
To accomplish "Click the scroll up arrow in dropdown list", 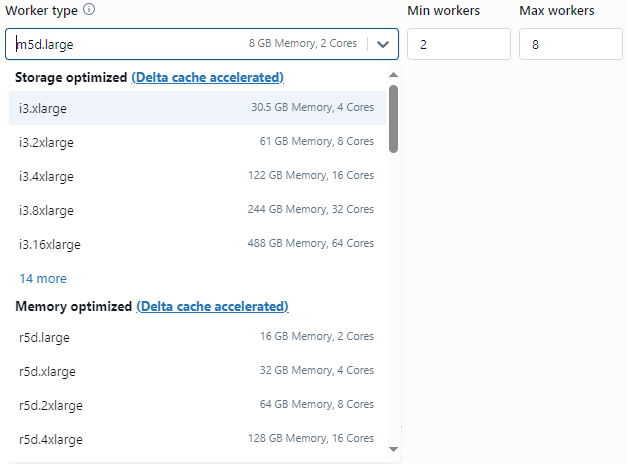I will point(393,75).
